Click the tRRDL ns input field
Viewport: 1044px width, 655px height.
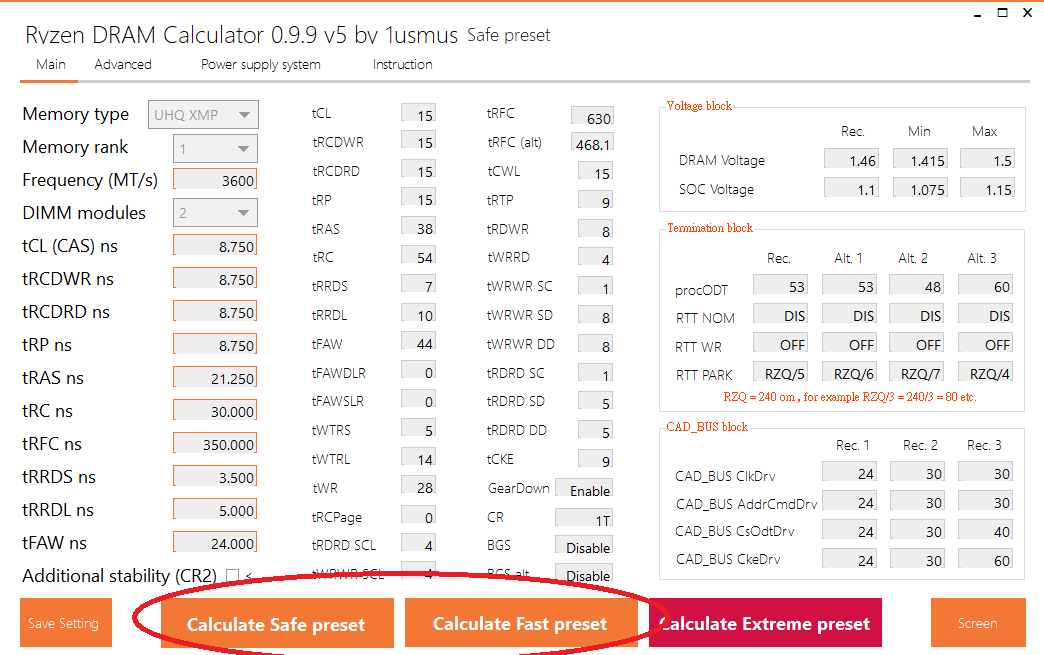(215, 510)
